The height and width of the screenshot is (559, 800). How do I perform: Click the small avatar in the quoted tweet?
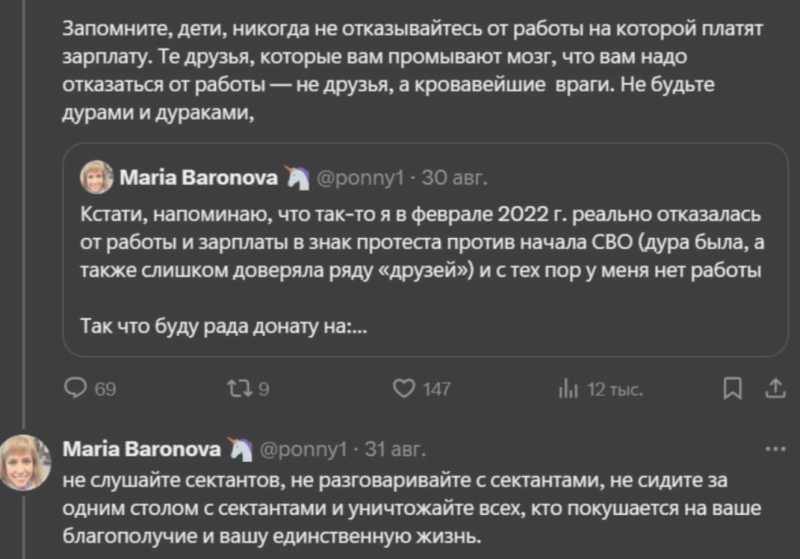click(96, 178)
